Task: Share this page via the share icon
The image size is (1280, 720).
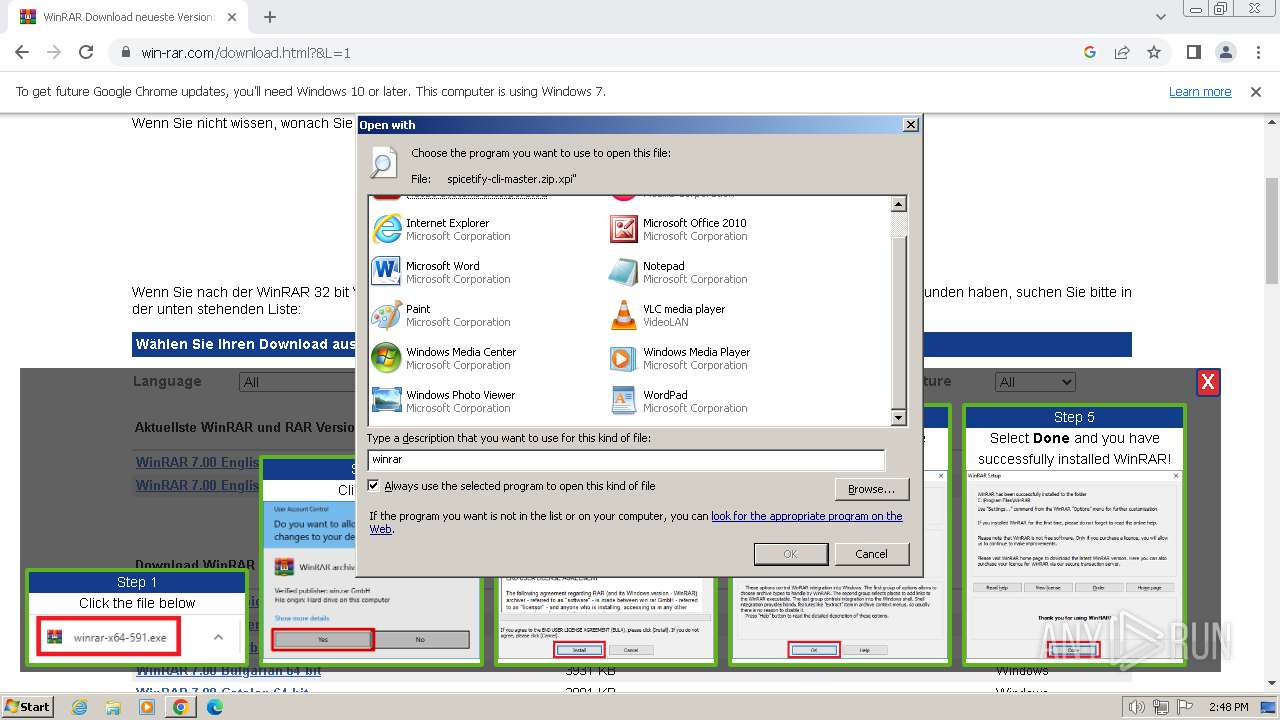Action: [1122, 52]
